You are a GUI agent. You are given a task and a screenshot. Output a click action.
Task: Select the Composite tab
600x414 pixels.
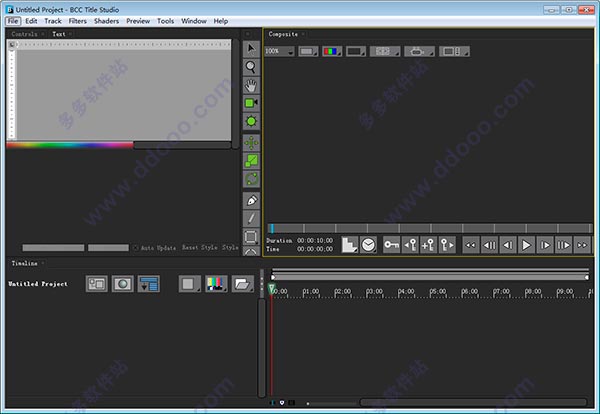coord(283,34)
